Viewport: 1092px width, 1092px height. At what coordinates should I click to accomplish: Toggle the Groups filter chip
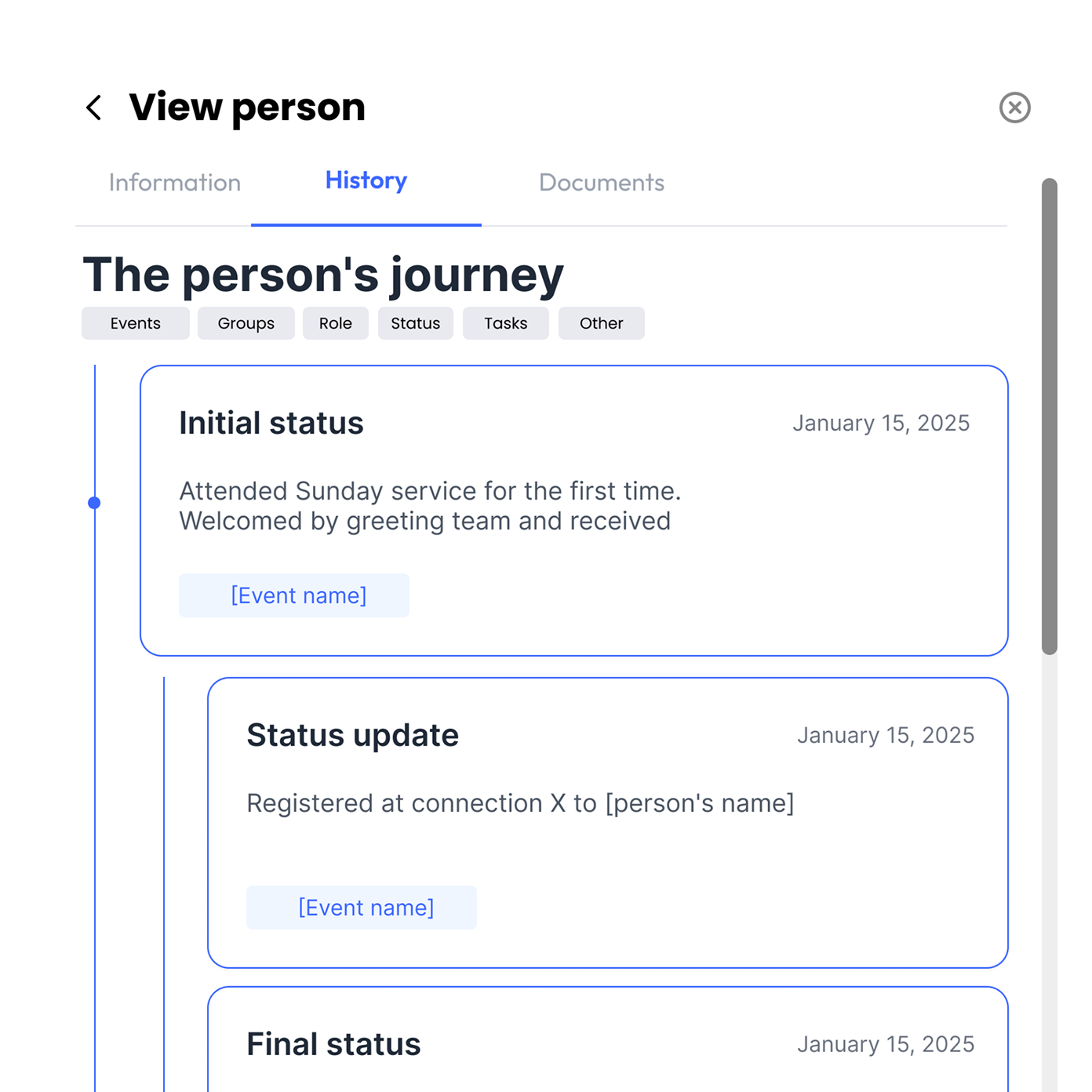click(x=246, y=323)
